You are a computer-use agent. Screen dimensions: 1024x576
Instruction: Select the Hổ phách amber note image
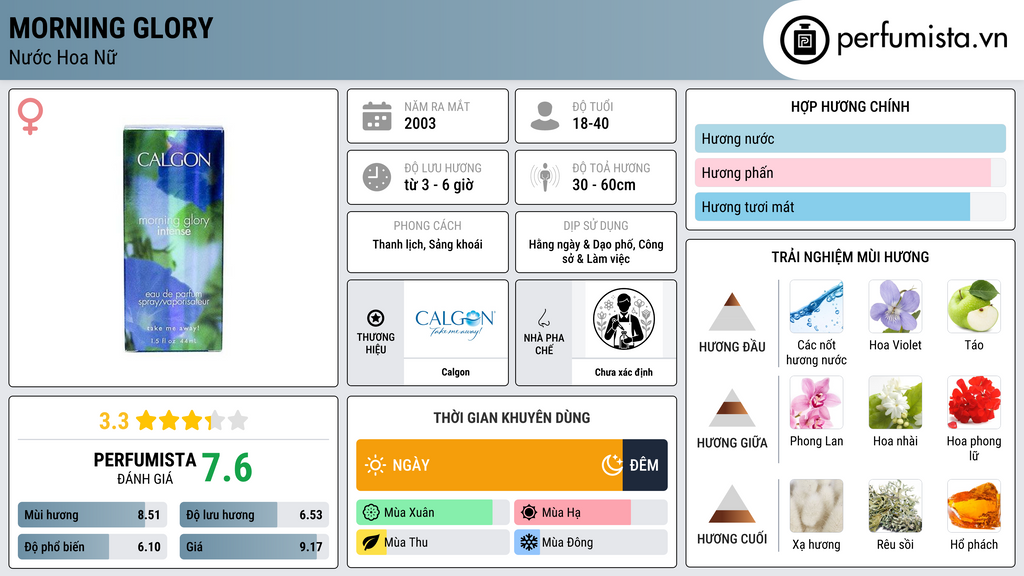coord(974,506)
